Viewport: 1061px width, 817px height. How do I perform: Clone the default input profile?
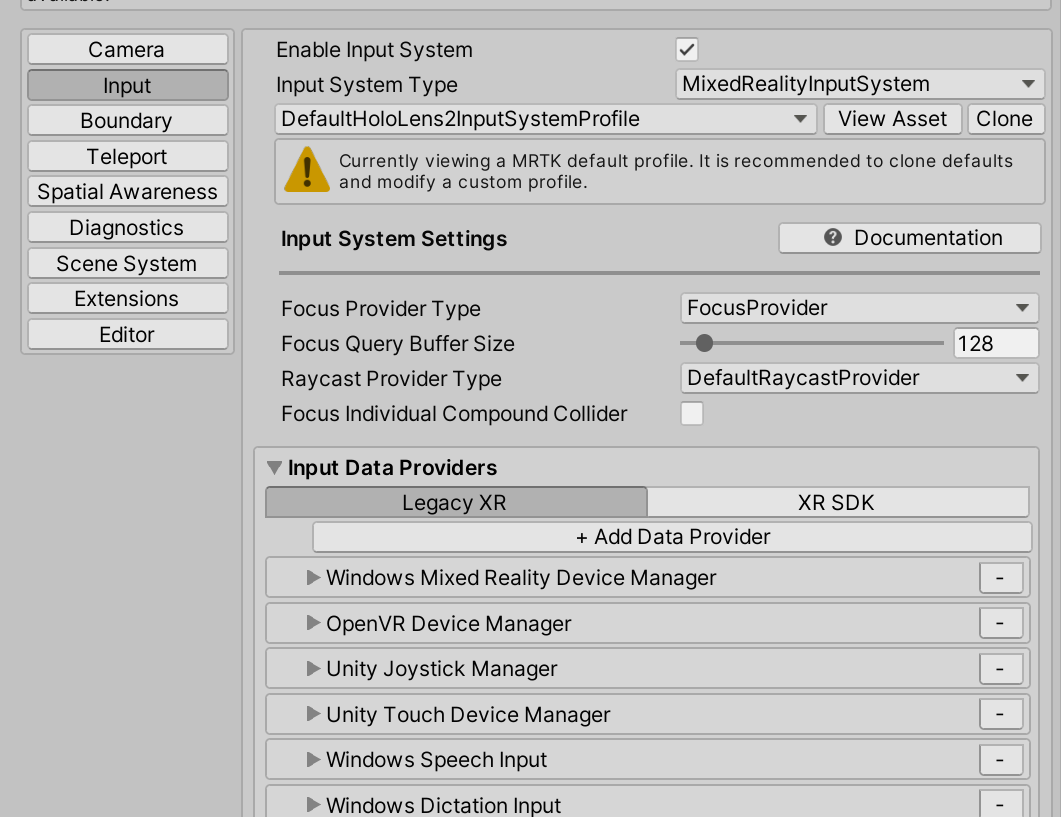pos(1005,119)
